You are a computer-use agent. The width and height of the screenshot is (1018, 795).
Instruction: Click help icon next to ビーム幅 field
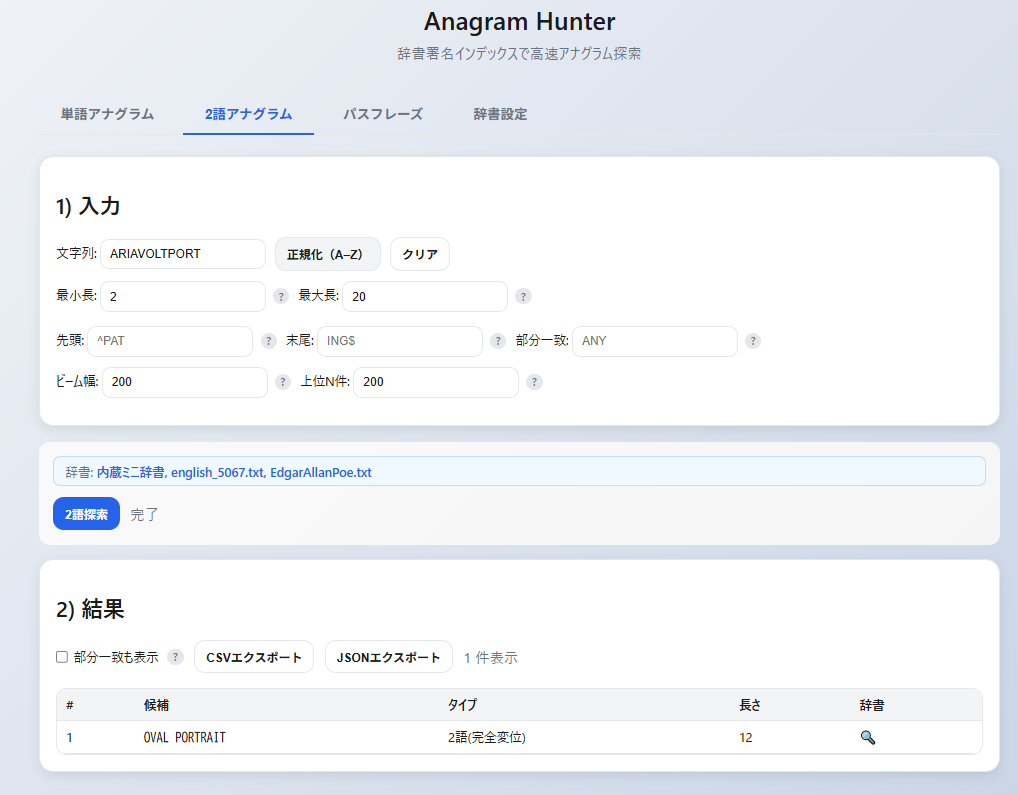coord(283,382)
